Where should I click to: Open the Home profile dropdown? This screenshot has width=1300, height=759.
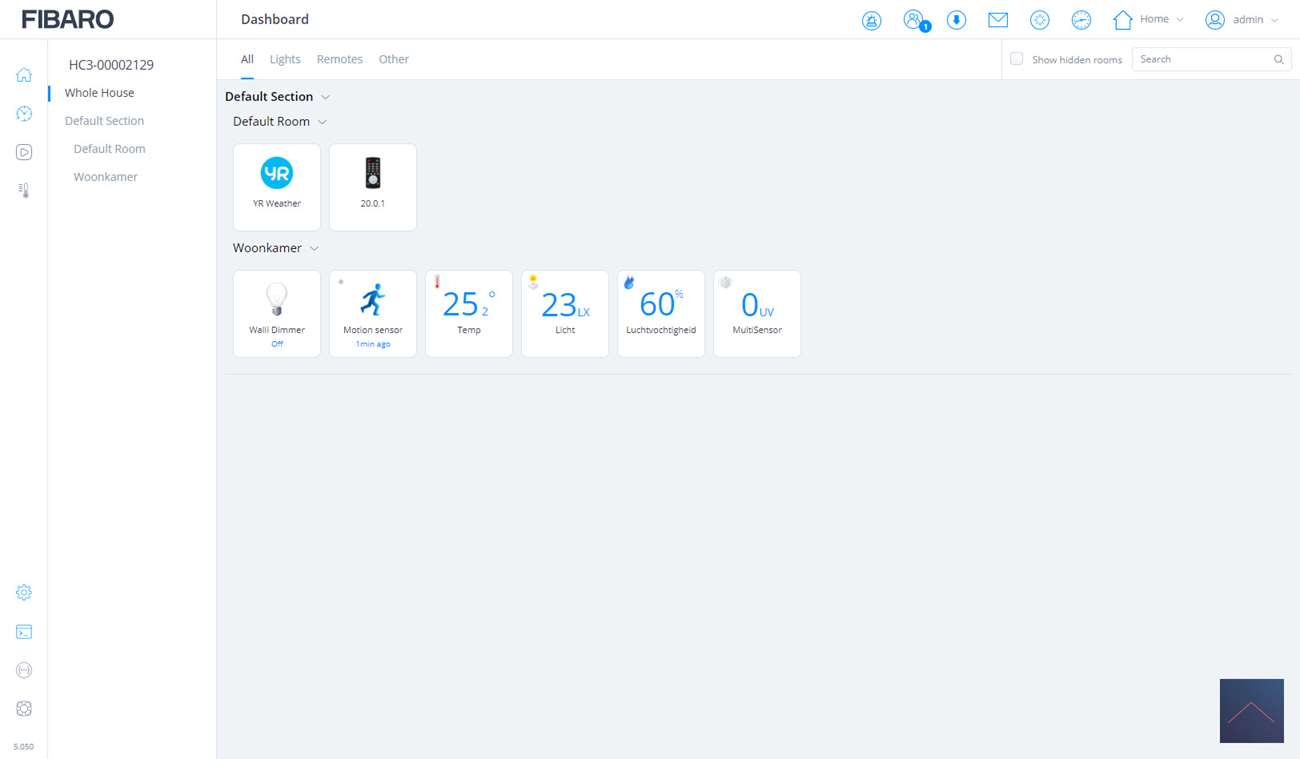(1148, 20)
